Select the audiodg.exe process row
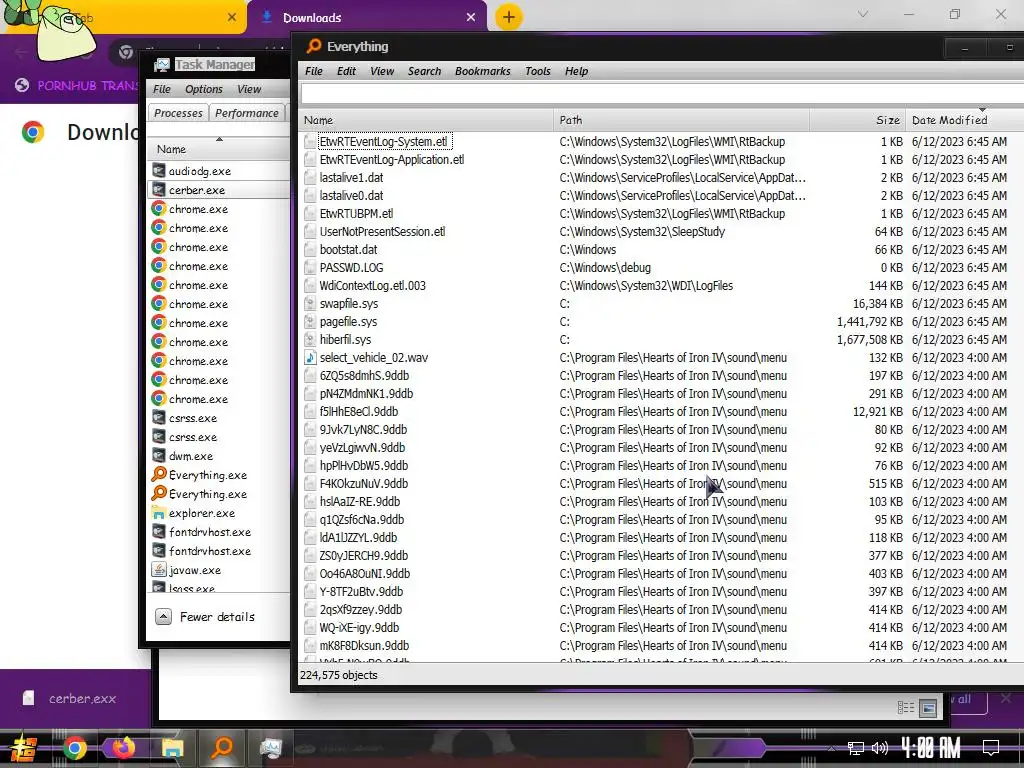This screenshot has height=768, width=1024. click(x=219, y=171)
